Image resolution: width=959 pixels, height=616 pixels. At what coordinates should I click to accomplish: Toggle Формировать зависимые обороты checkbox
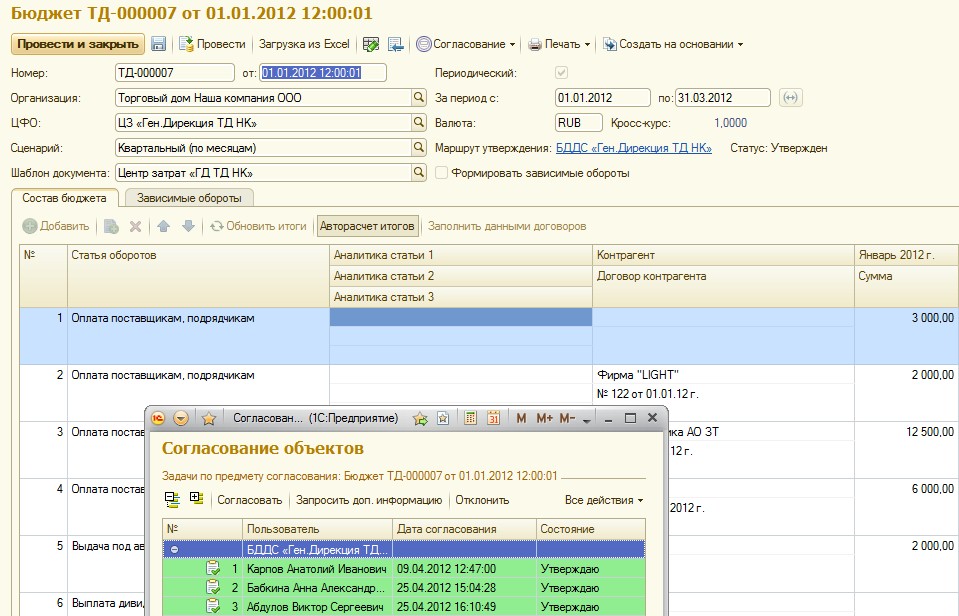point(442,173)
